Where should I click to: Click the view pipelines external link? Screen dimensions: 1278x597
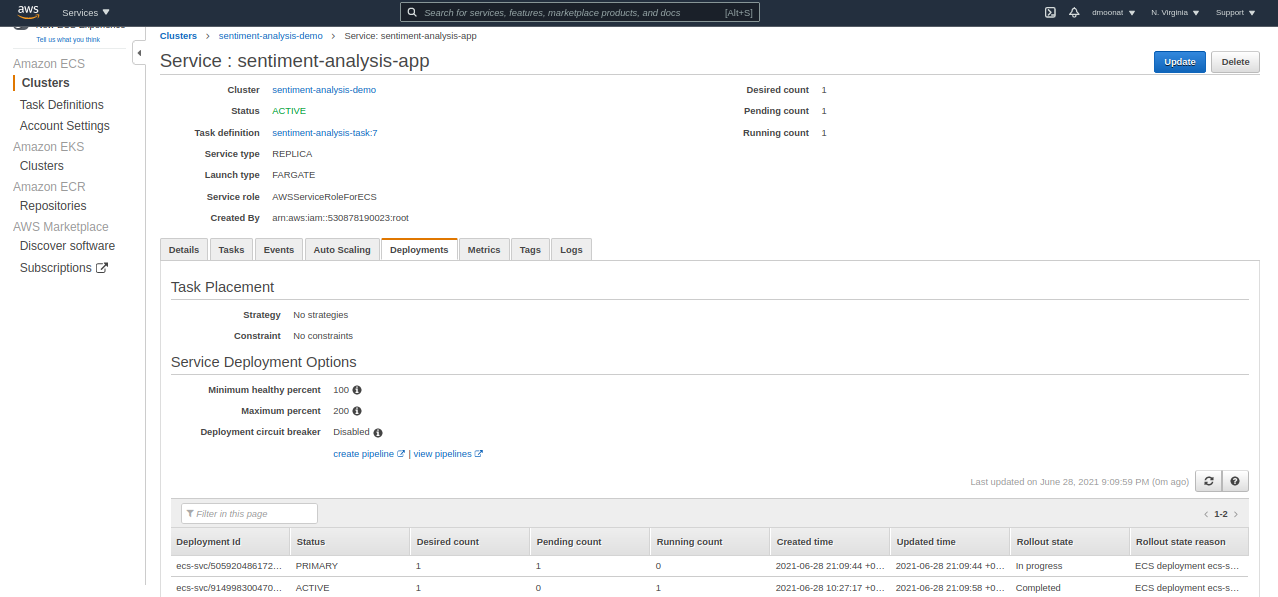pyautogui.click(x=443, y=453)
